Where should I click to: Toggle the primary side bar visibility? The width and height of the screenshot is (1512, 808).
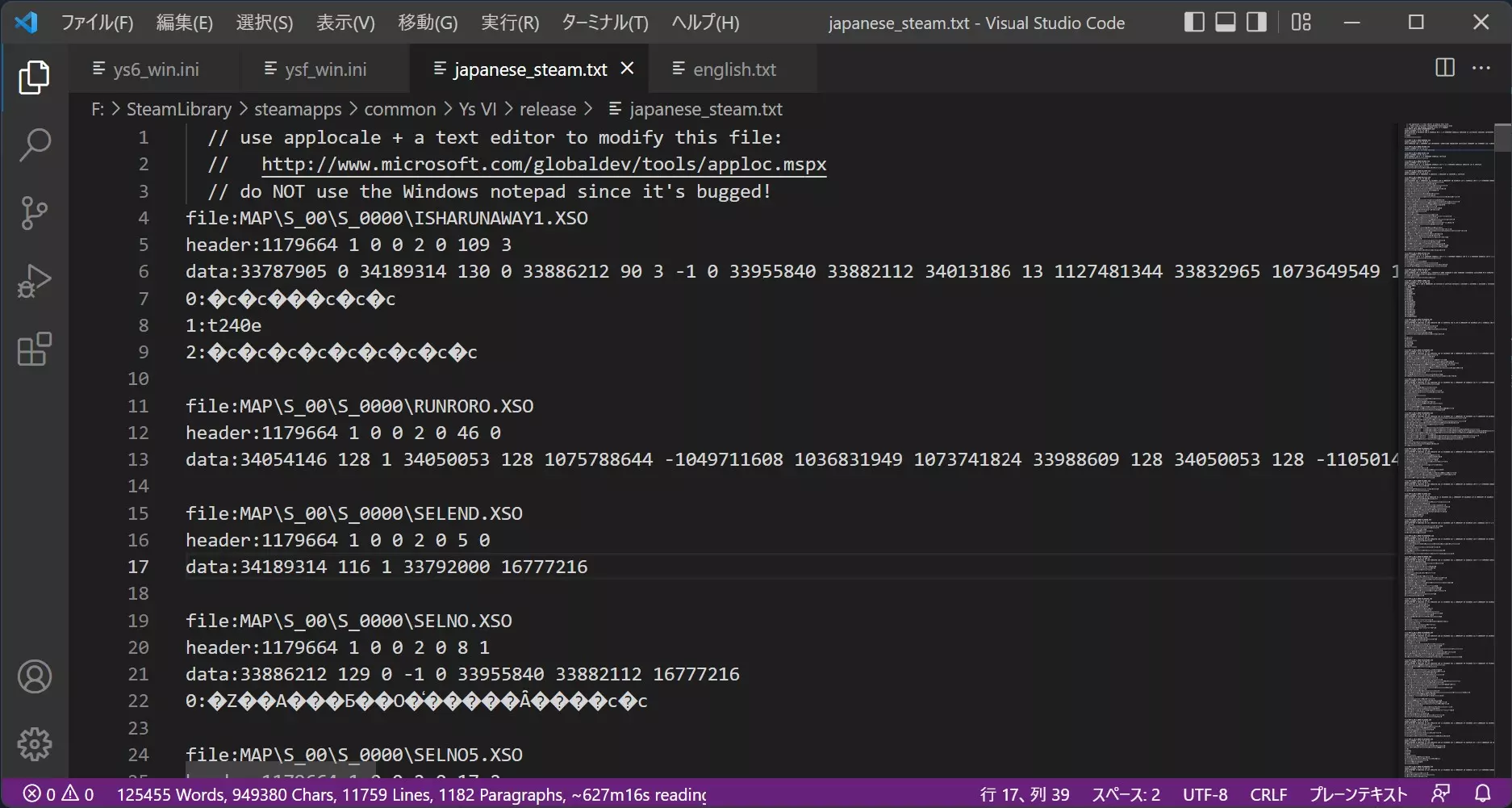click(1194, 22)
